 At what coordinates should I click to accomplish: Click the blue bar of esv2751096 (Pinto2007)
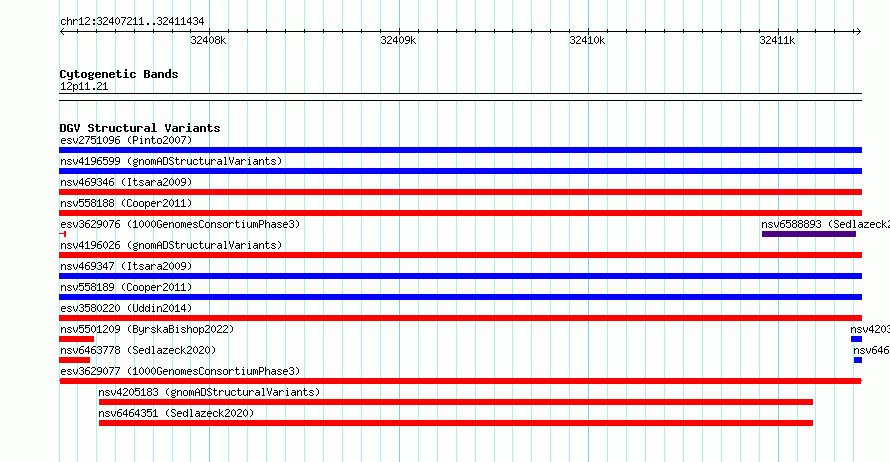[460, 150]
